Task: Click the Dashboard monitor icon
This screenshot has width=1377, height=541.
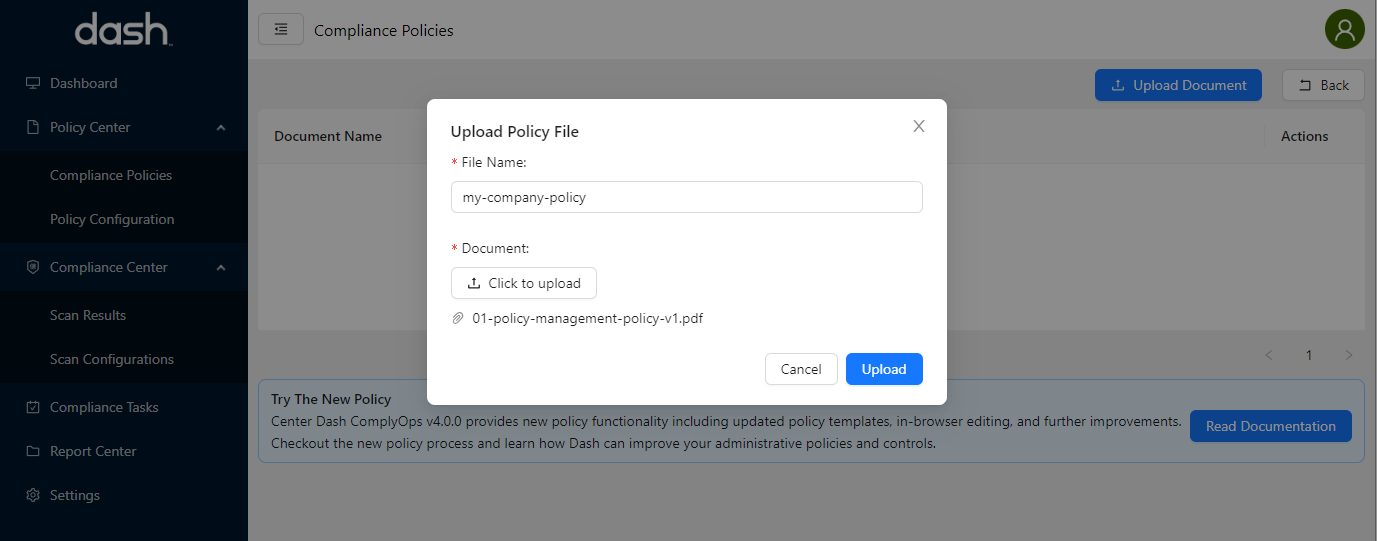Action: pos(33,83)
